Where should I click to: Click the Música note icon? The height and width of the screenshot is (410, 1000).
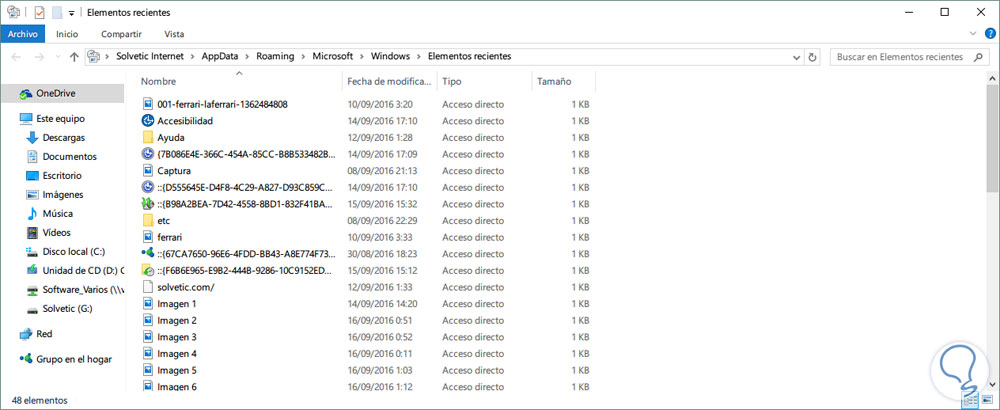coord(32,214)
